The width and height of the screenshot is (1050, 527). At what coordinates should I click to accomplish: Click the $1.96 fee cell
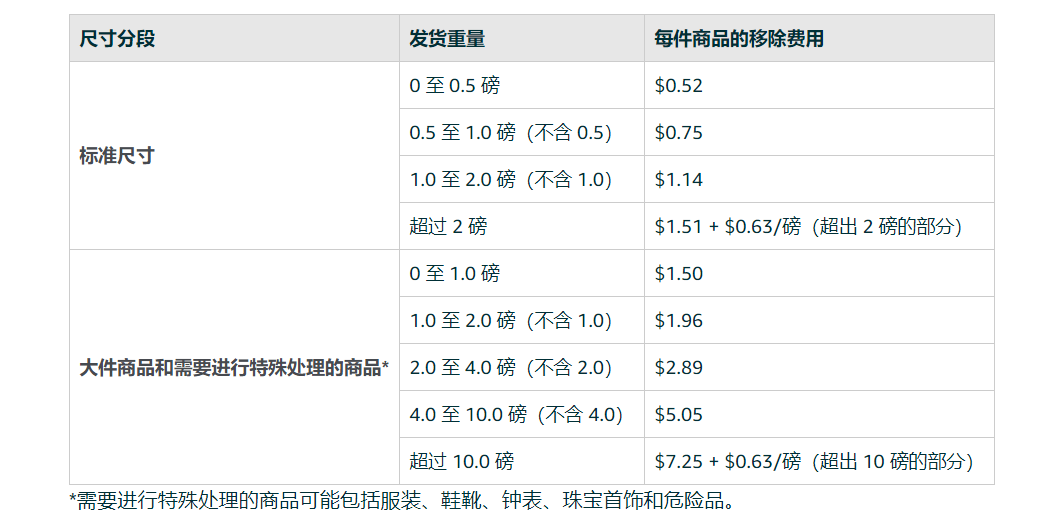point(679,321)
